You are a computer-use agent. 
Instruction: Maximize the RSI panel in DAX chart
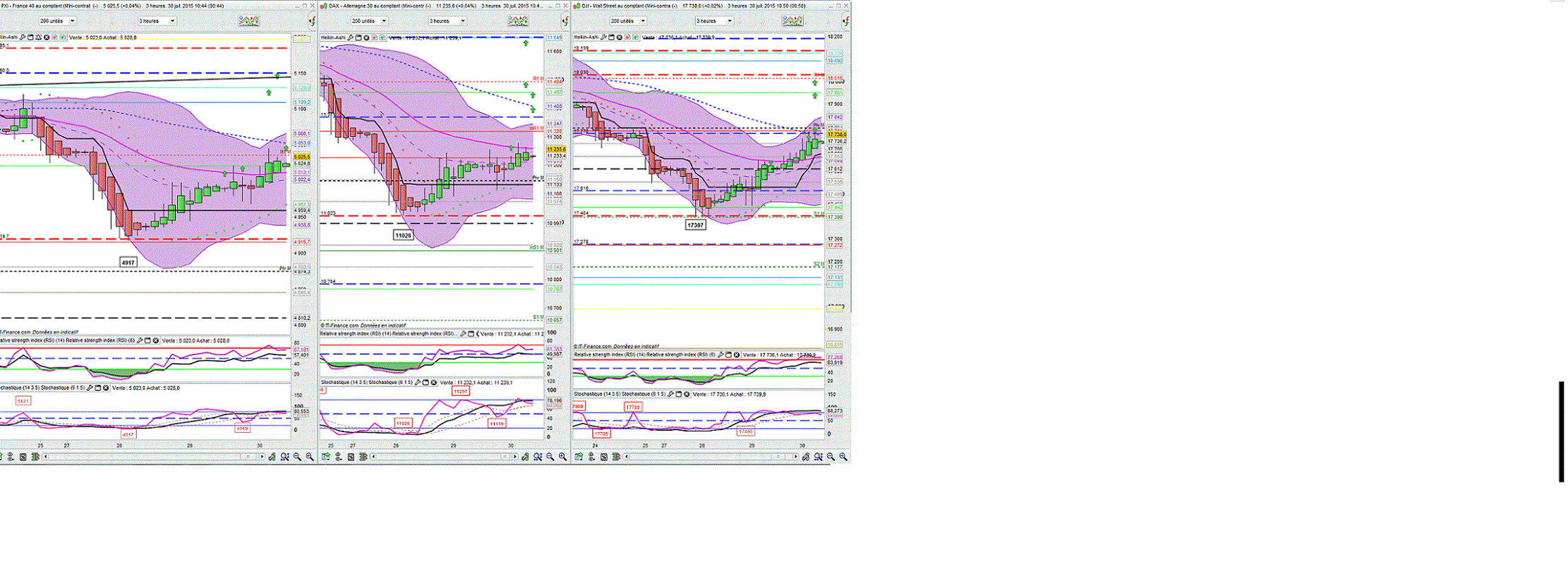point(471,334)
